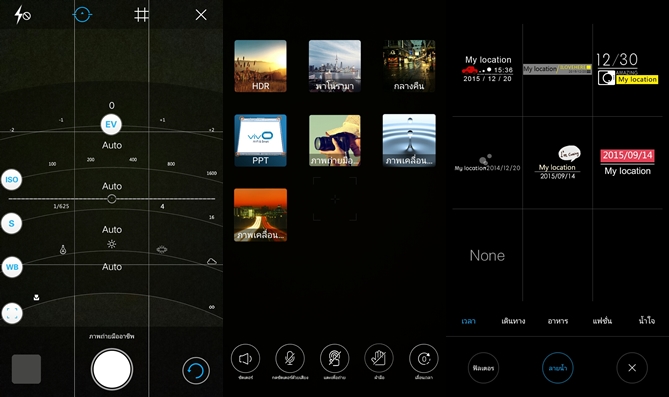Toggle the grid lines icon
Screen dimensions: 669x397
pos(141,15)
